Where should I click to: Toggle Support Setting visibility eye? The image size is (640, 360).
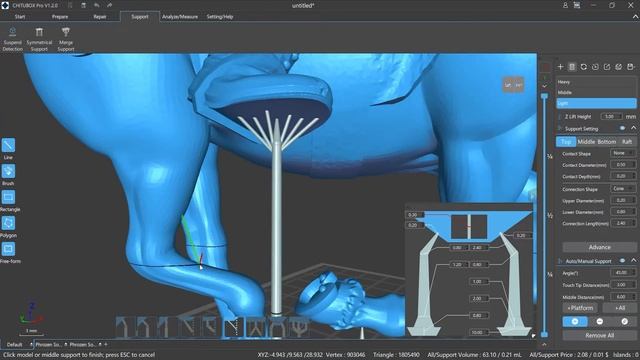click(x=622, y=128)
